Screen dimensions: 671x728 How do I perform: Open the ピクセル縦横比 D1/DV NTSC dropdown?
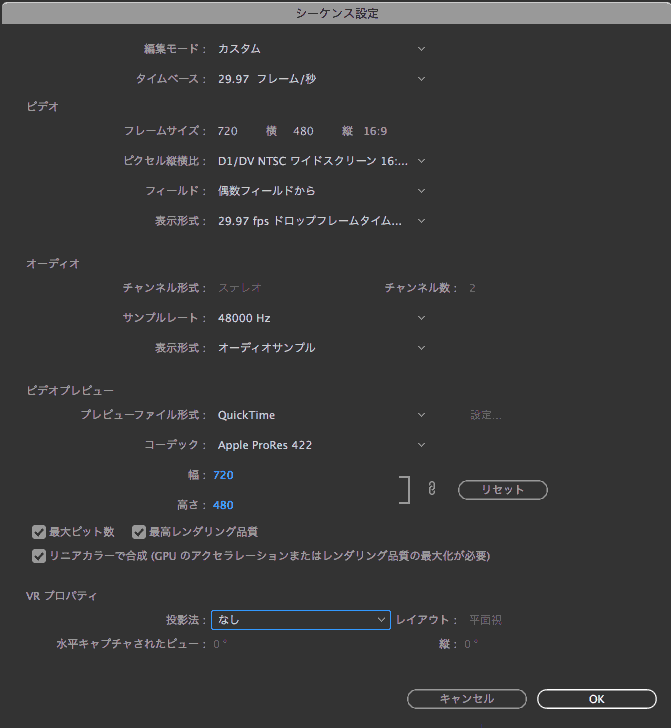pos(321,161)
